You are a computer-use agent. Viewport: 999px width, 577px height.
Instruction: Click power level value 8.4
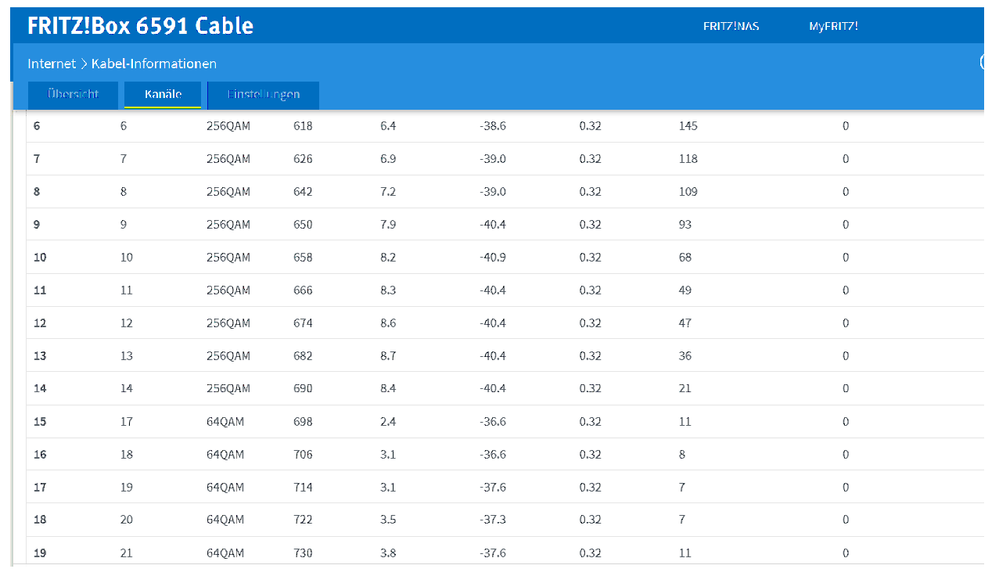[x=388, y=388]
